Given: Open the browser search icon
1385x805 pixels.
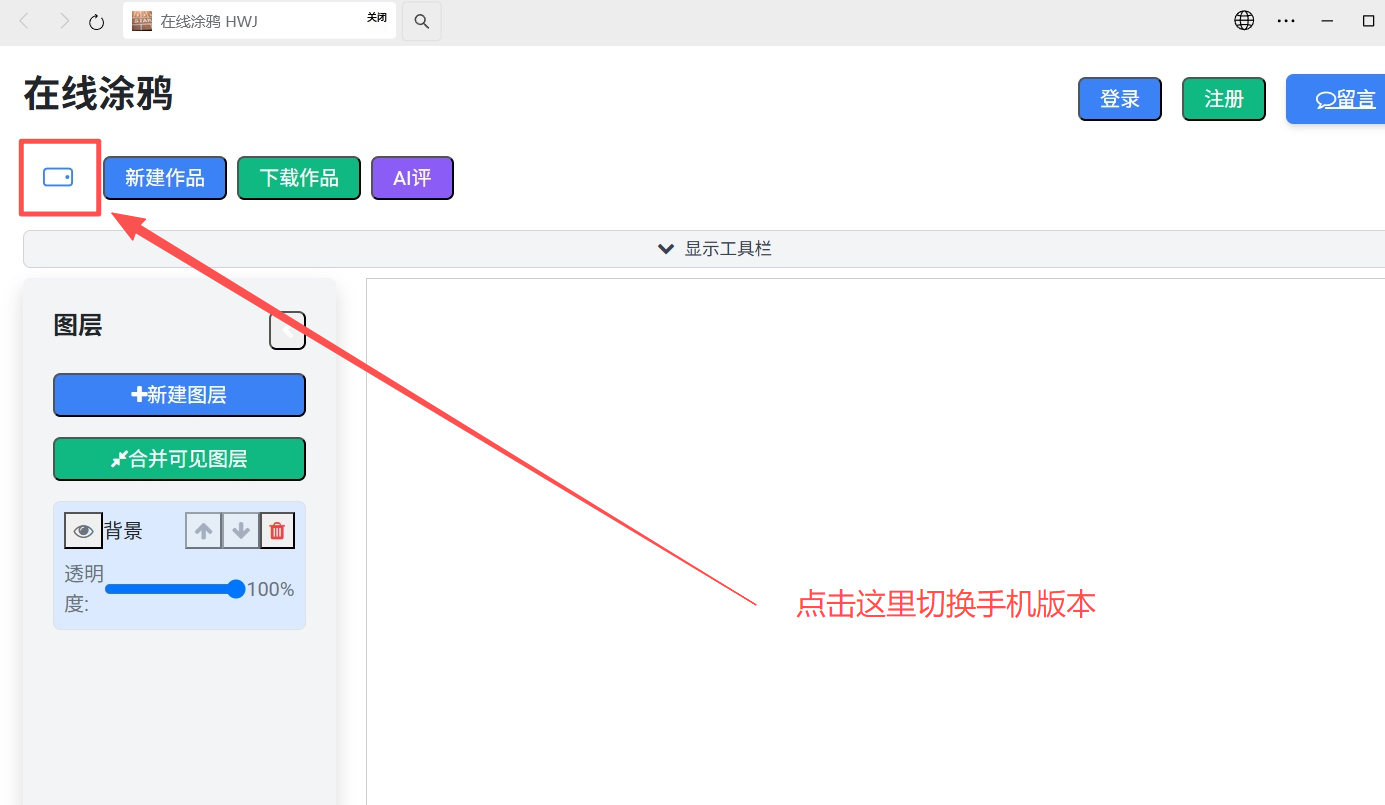Looking at the screenshot, I should [x=421, y=20].
